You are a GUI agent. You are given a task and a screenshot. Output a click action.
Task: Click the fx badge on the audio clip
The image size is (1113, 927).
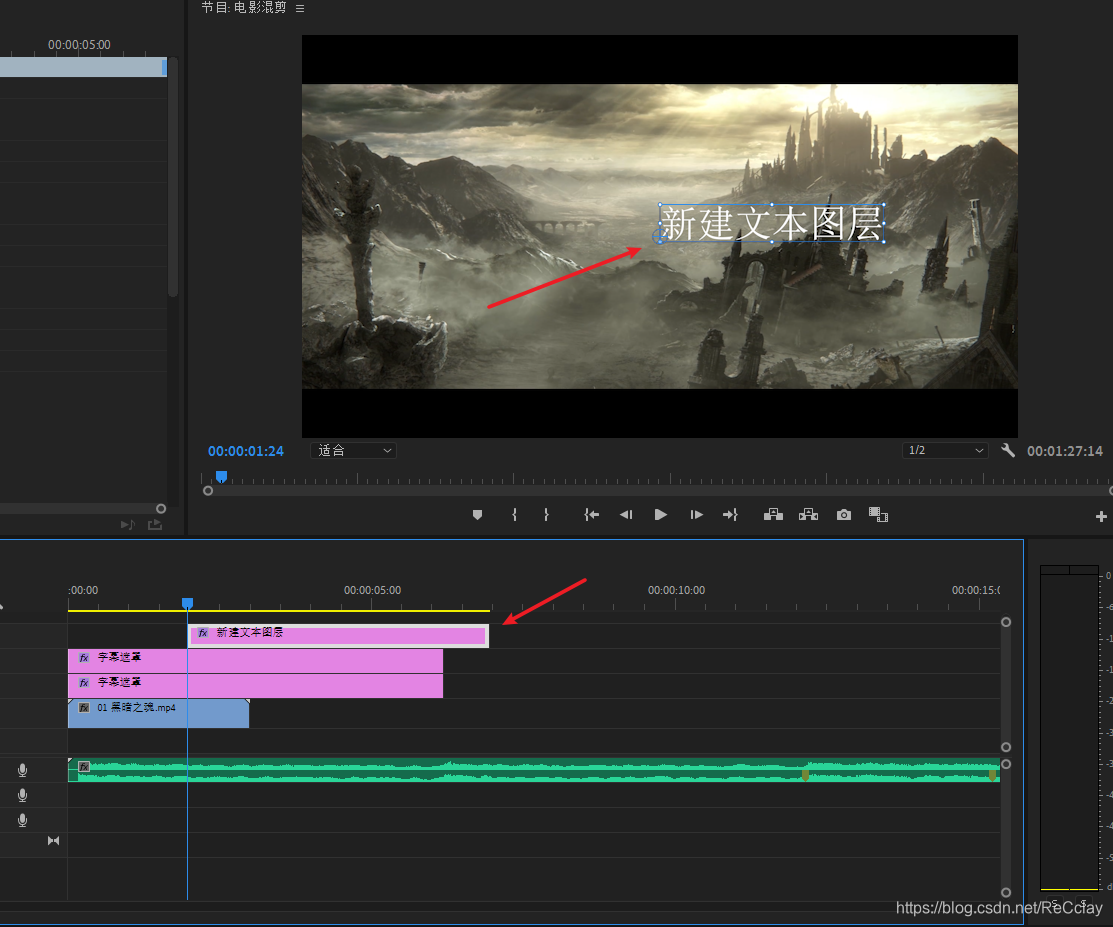pos(84,767)
